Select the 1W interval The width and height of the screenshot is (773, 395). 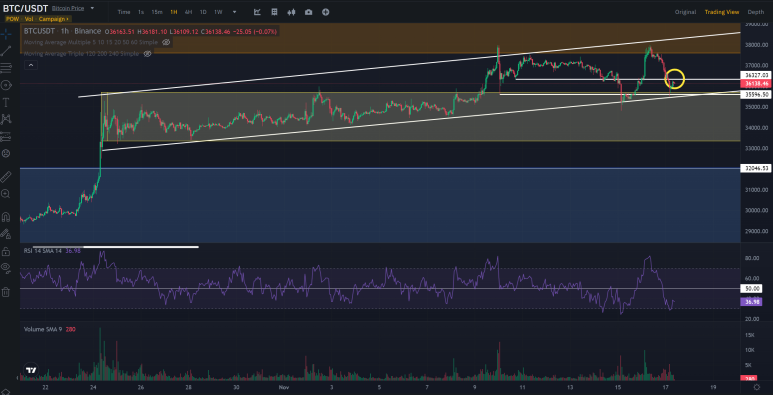(x=218, y=12)
